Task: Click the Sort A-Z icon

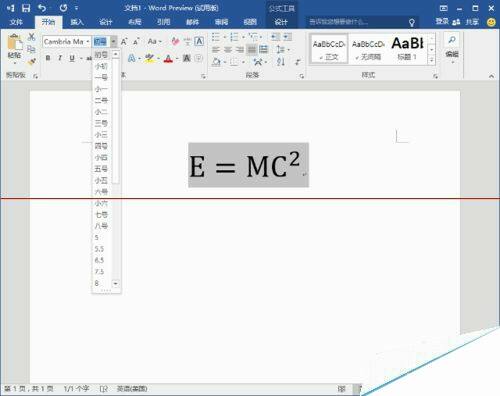Action: [x=281, y=62]
